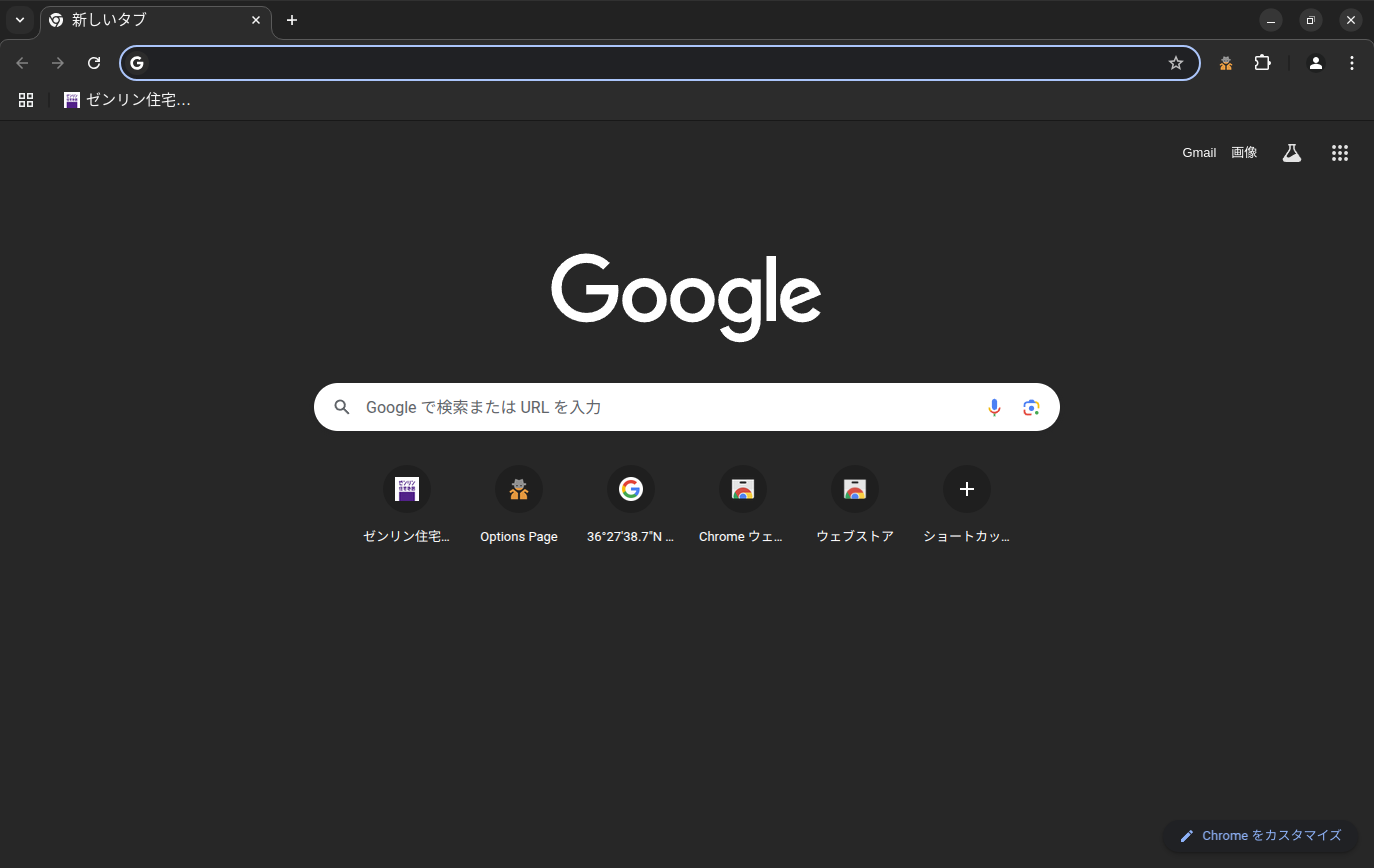Screen dimensions: 1374x868
Task: Click the reload page icon
Action: click(x=94, y=63)
